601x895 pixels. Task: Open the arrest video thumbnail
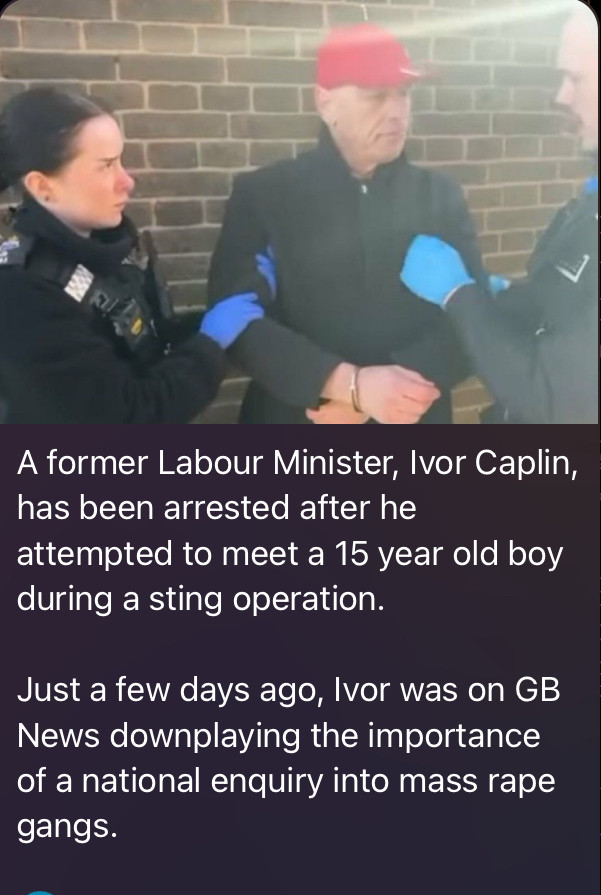pyautogui.click(x=300, y=212)
